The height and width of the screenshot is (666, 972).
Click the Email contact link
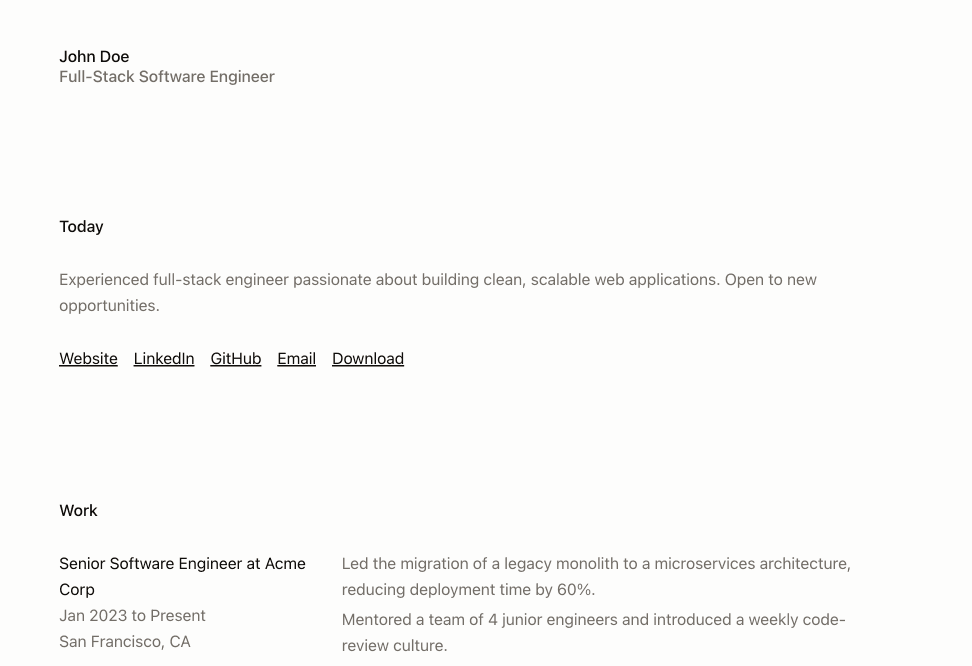(x=296, y=358)
